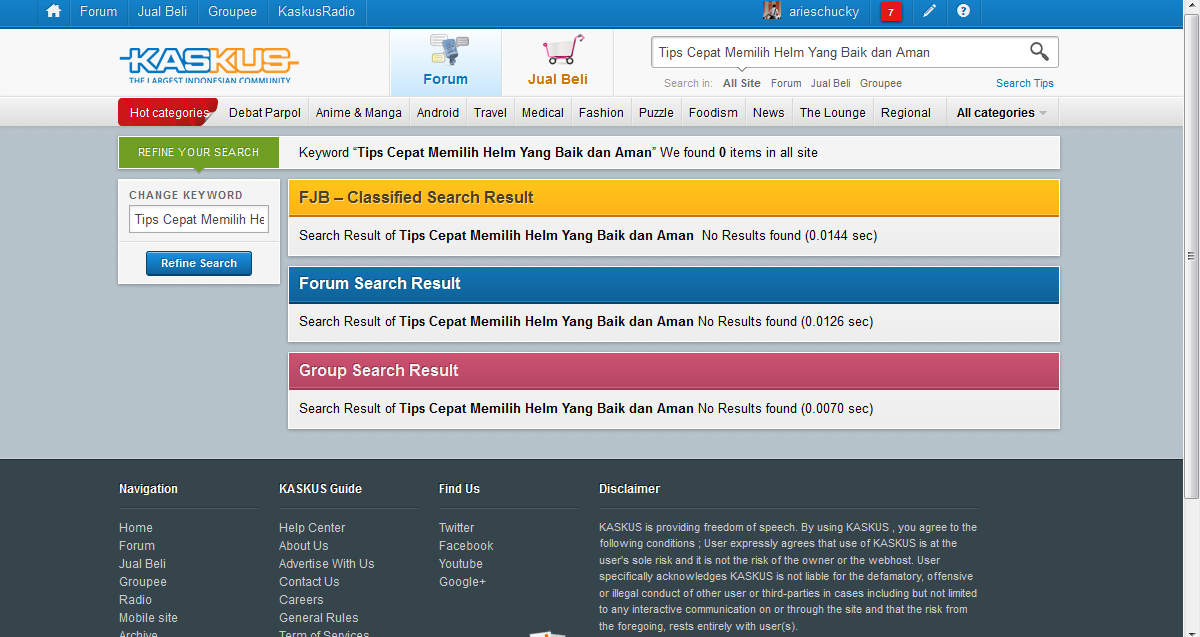This screenshot has width=1200, height=637.
Task: Open the Youtube link
Action: (461, 564)
